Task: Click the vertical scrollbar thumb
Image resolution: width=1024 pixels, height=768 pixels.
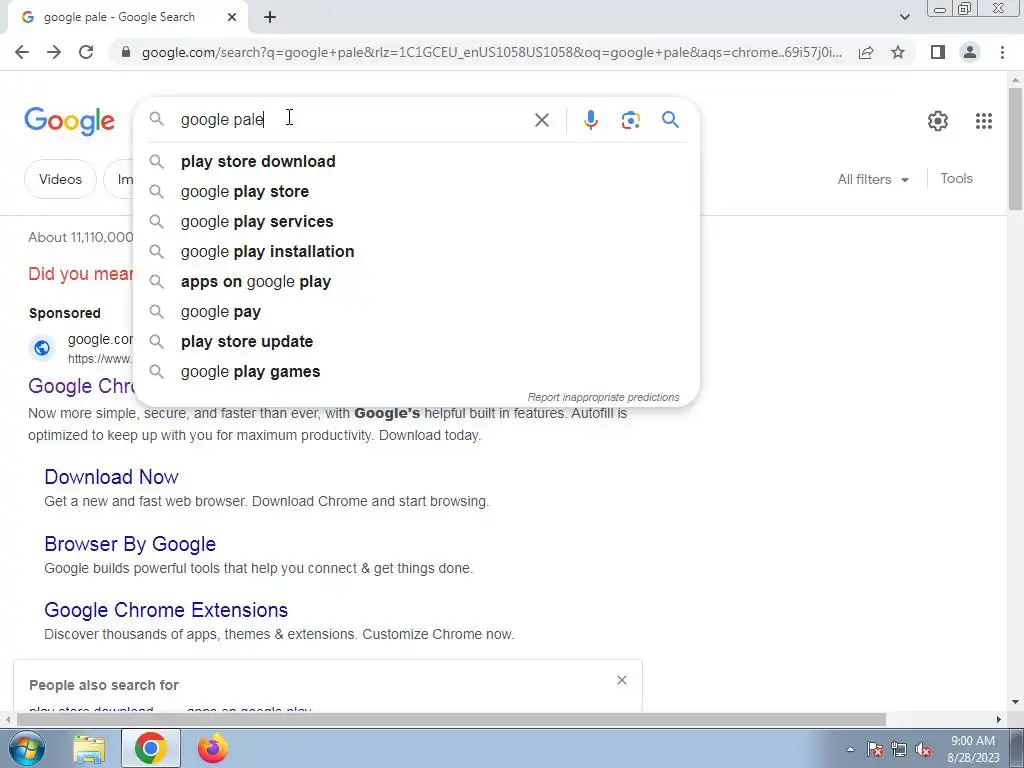Action: 1015,148
